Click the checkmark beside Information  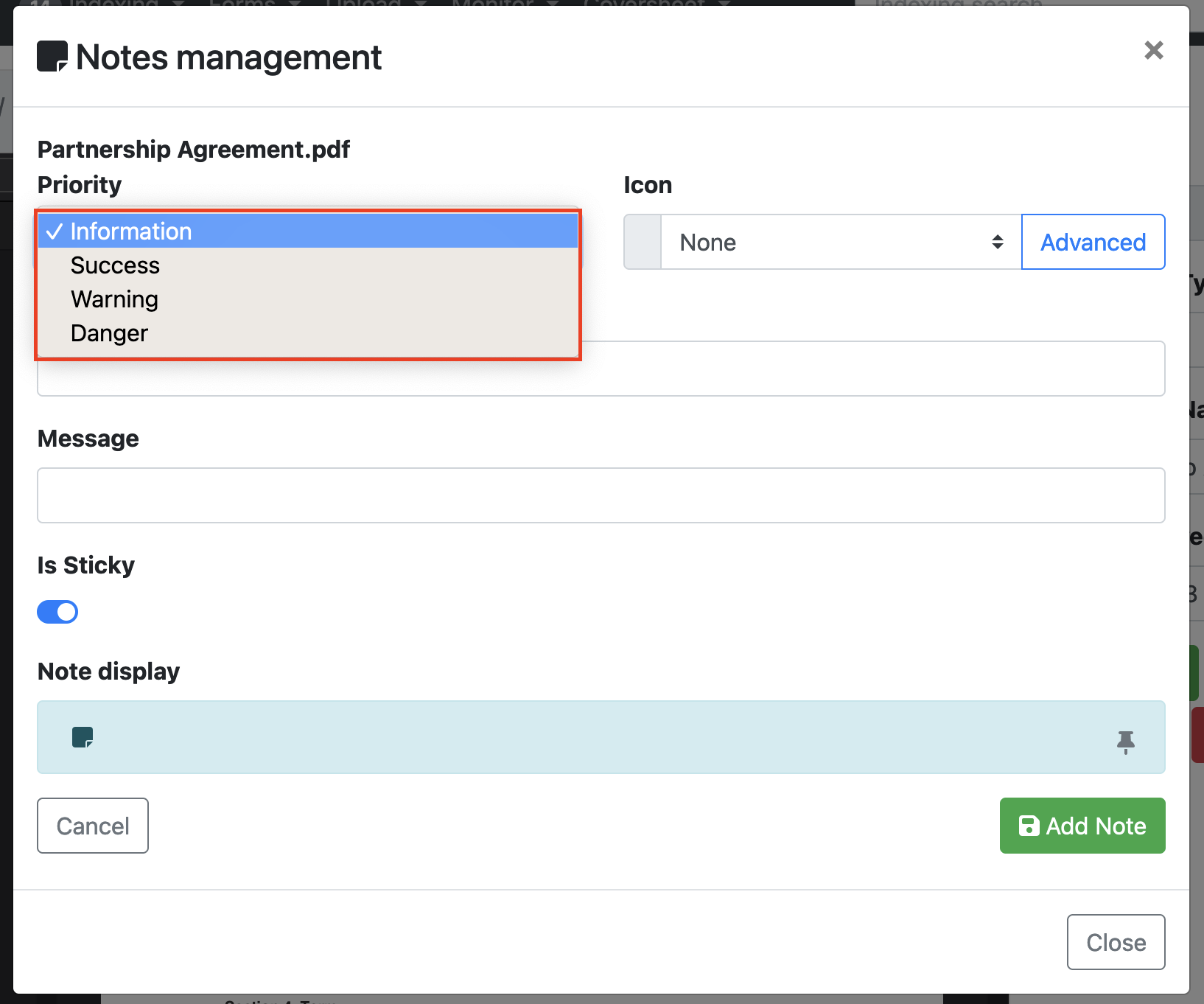pyautogui.click(x=55, y=231)
